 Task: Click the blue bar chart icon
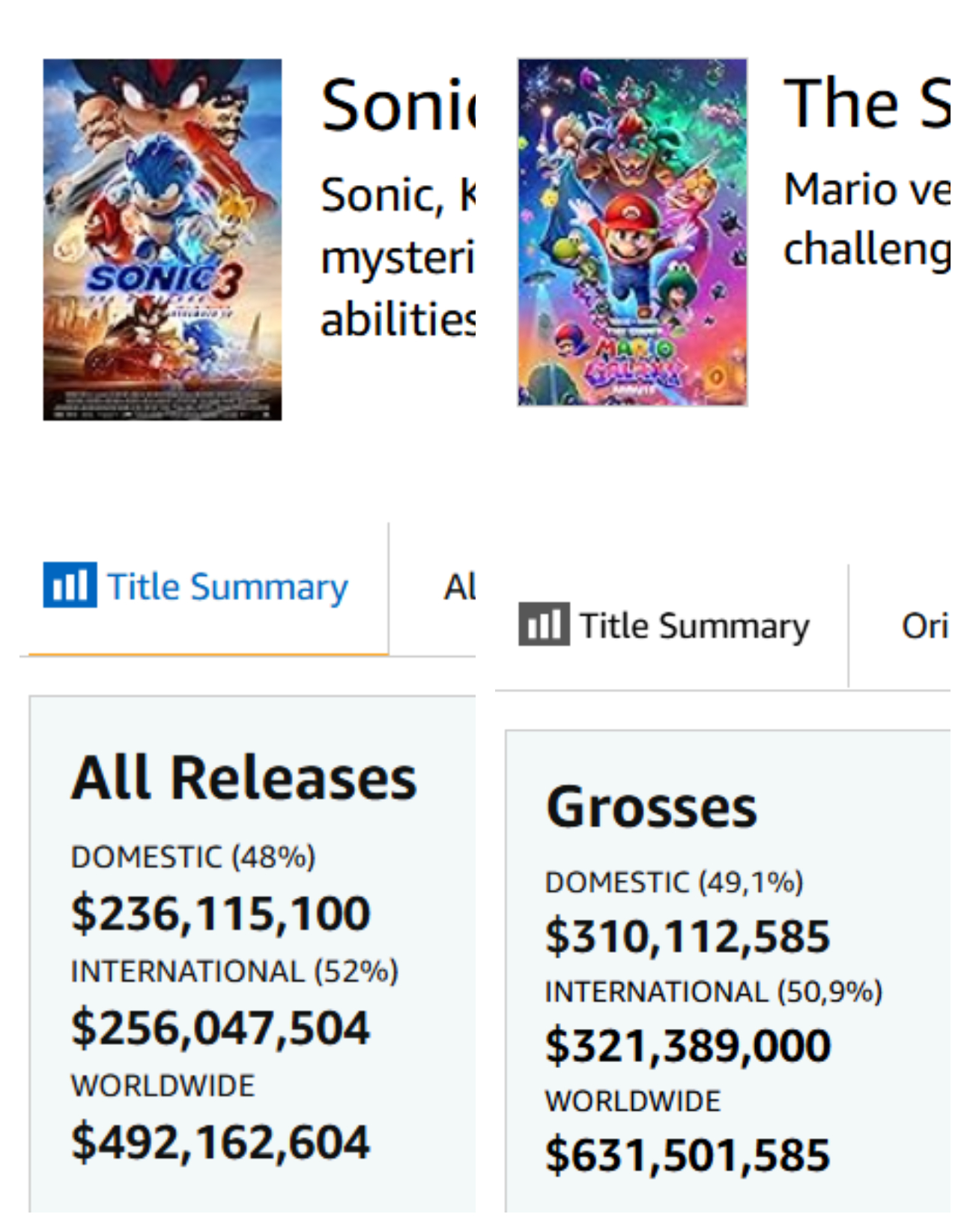[x=70, y=585]
